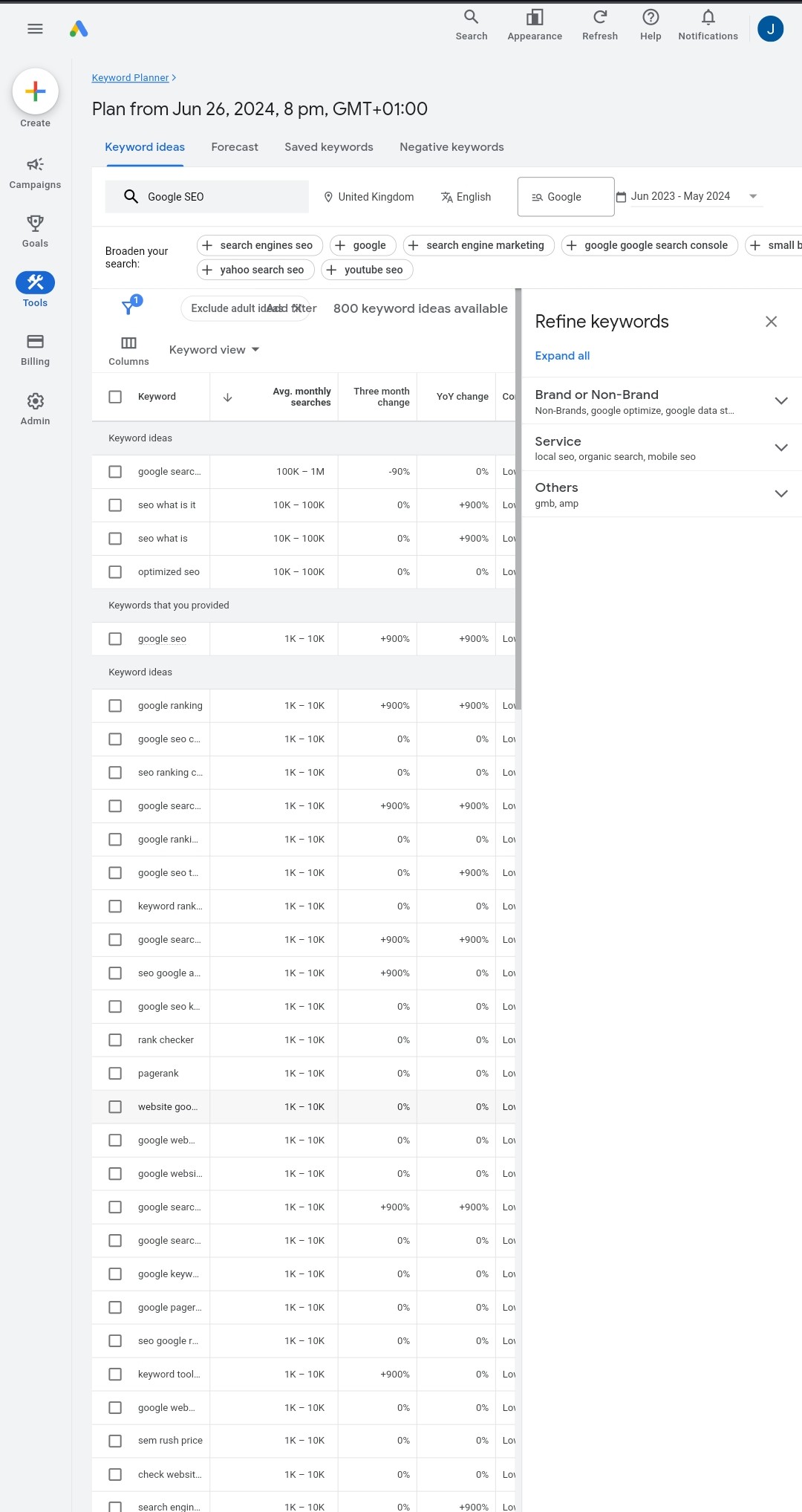Image resolution: width=802 pixels, height=1512 pixels.
Task: Click the breadcrumb chevron after Keyword Planner
Action: point(174,78)
